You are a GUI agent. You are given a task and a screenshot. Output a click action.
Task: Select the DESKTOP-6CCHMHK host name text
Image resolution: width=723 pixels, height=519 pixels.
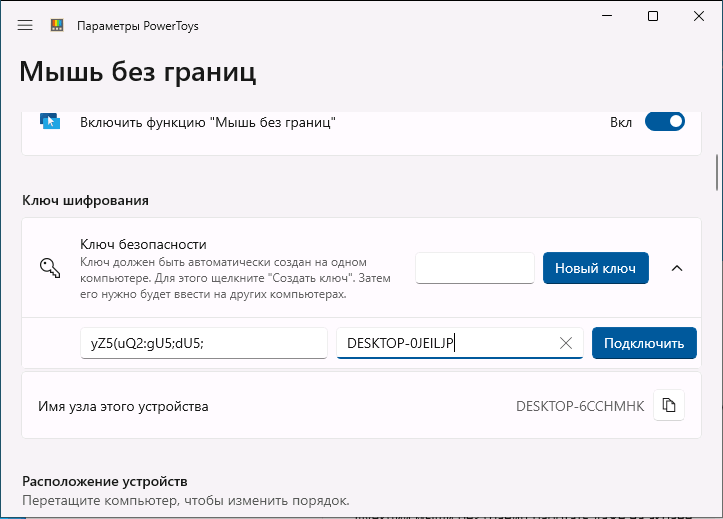point(580,406)
